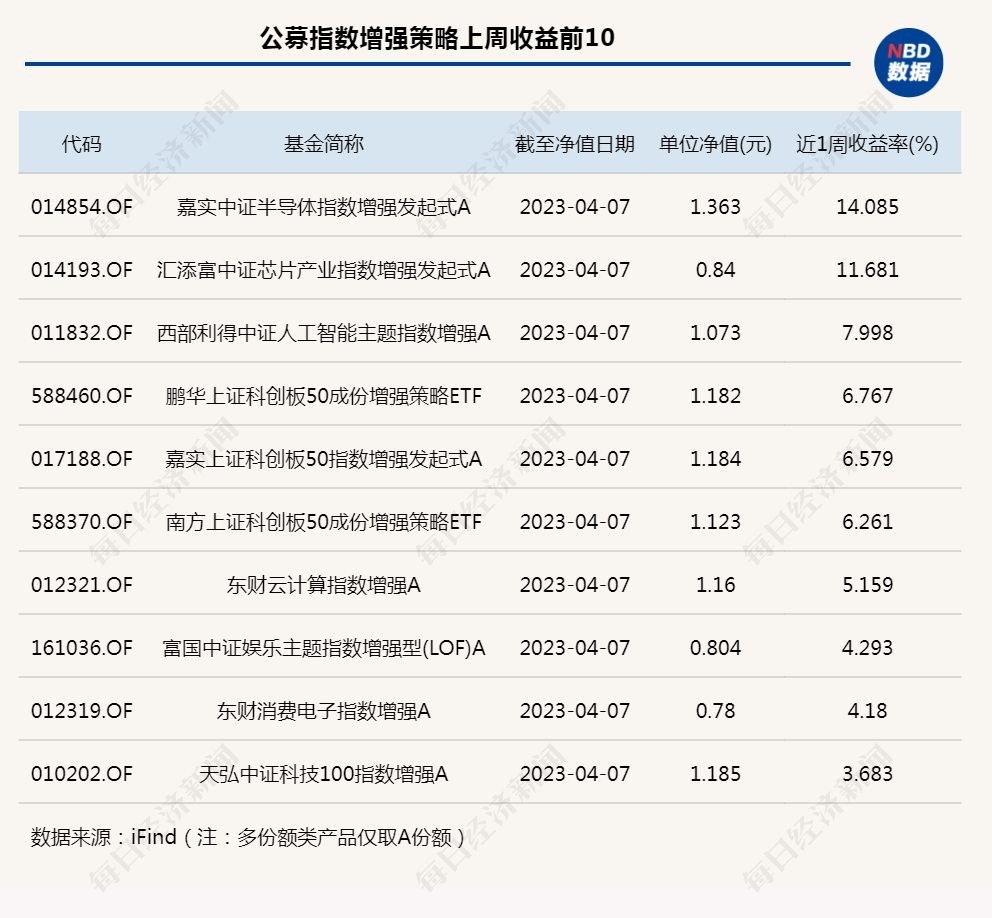Click the net value 1.185
Screen dimensions: 992x918
[x=715, y=774]
